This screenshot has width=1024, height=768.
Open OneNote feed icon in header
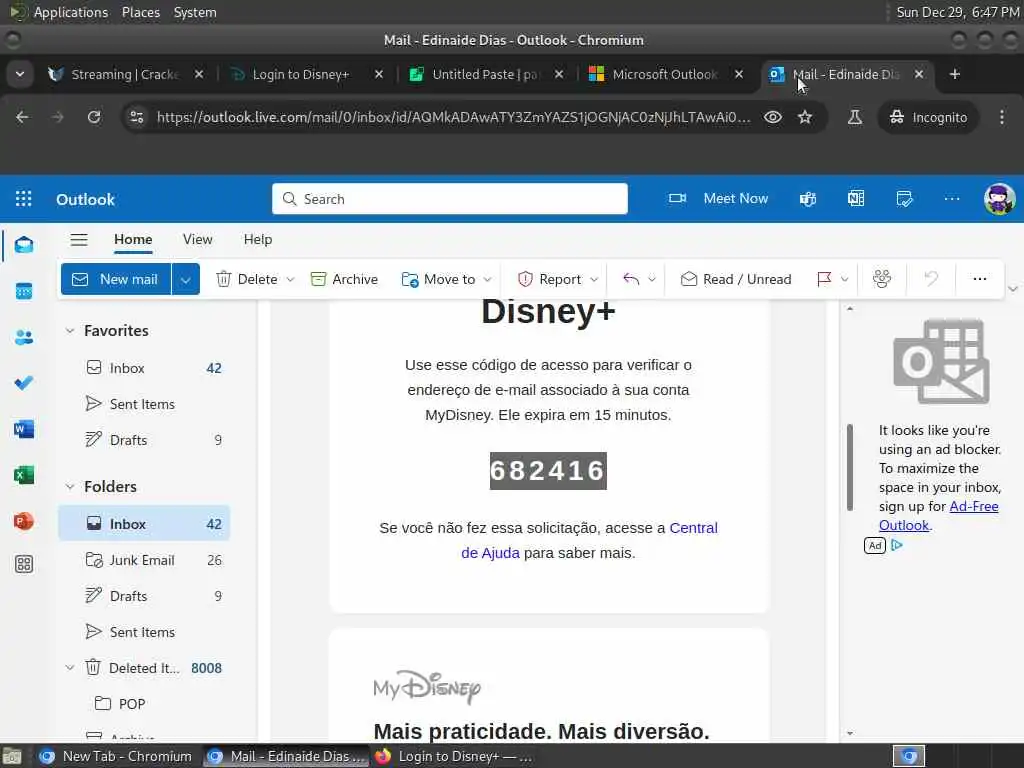[856, 199]
